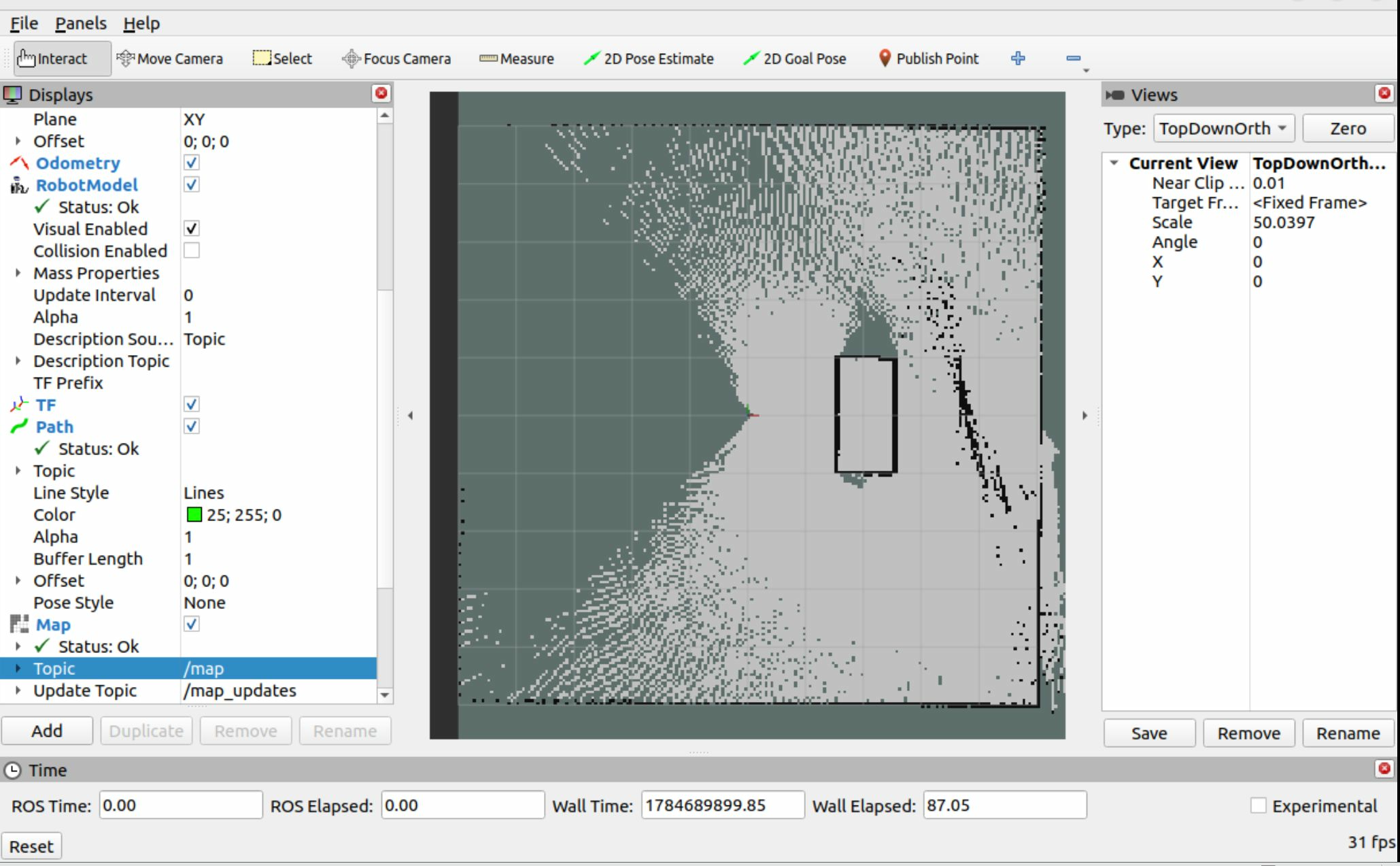
Task: Click the TF display axes icon
Action: click(x=19, y=405)
